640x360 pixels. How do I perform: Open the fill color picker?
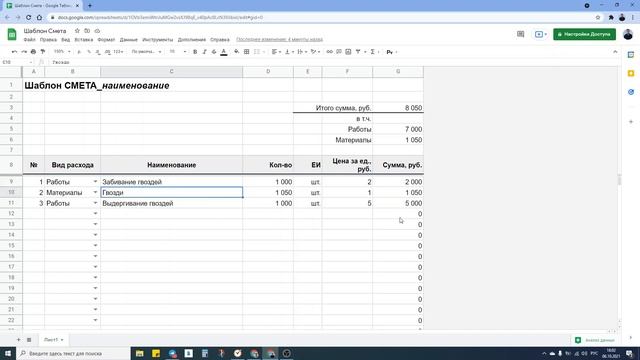236,52
